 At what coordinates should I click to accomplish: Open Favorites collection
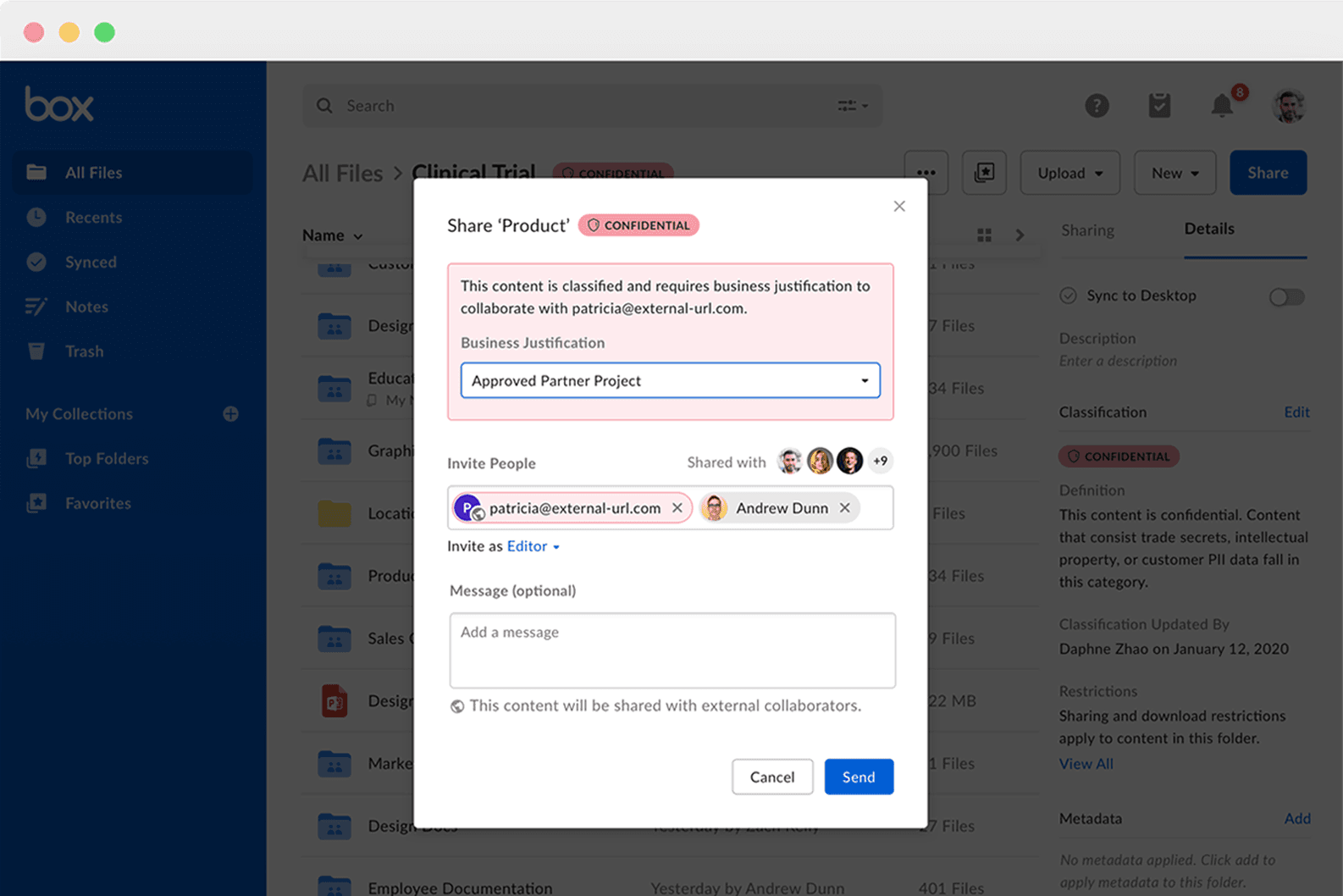coord(98,503)
